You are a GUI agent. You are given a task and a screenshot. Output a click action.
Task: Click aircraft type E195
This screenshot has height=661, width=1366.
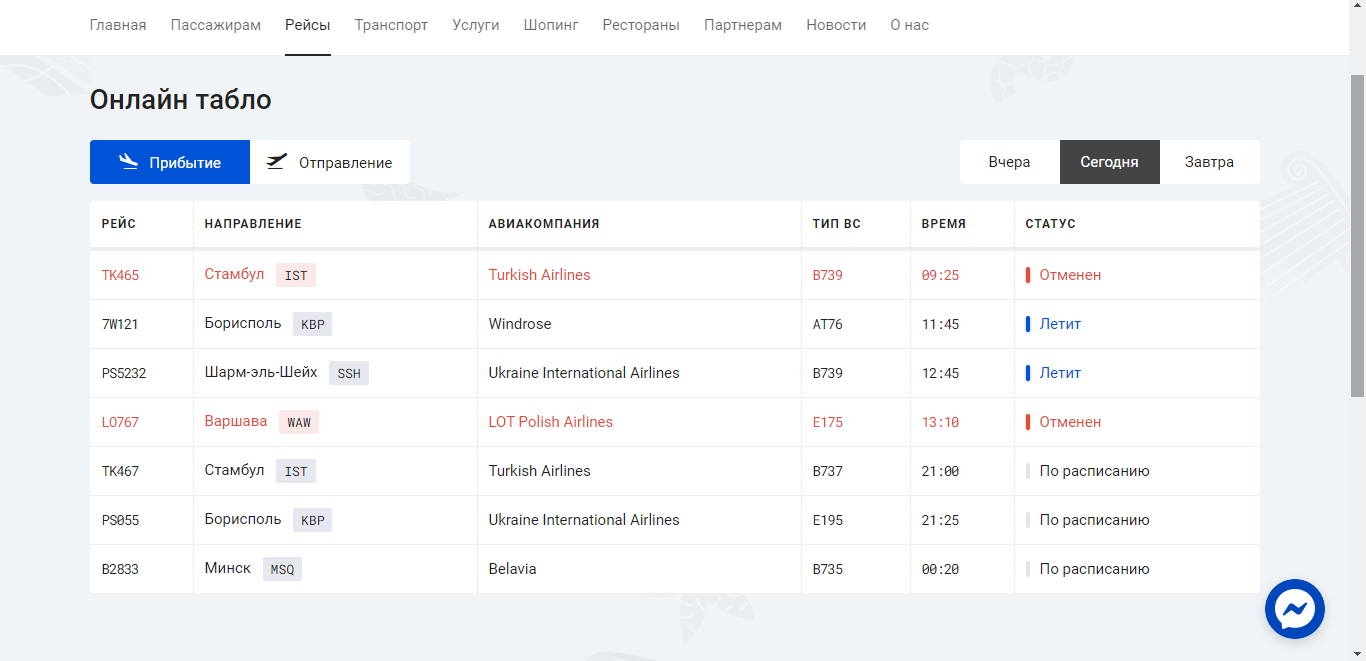coord(828,520)
